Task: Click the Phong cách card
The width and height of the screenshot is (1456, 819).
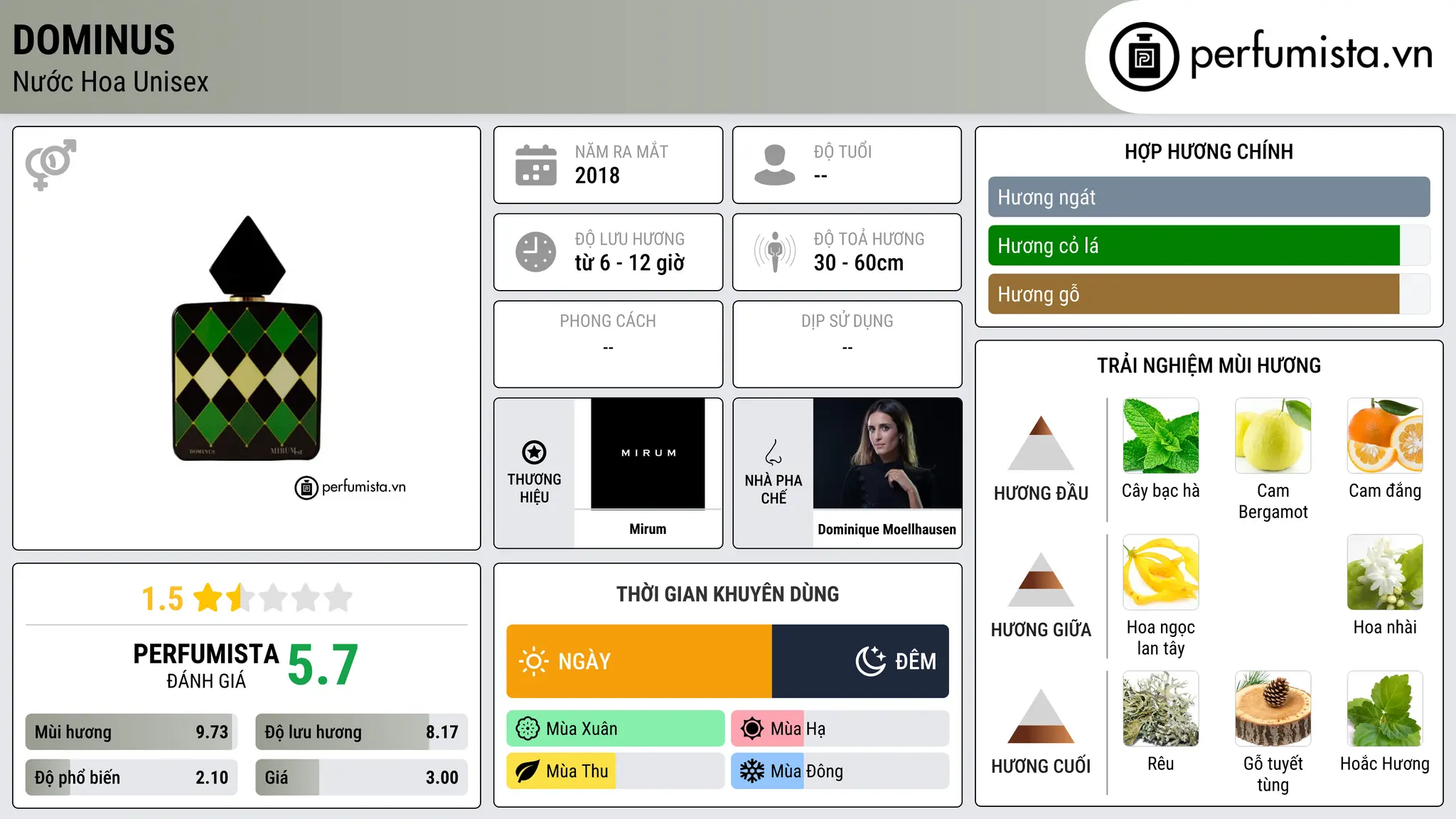Action: pos(609,344)
